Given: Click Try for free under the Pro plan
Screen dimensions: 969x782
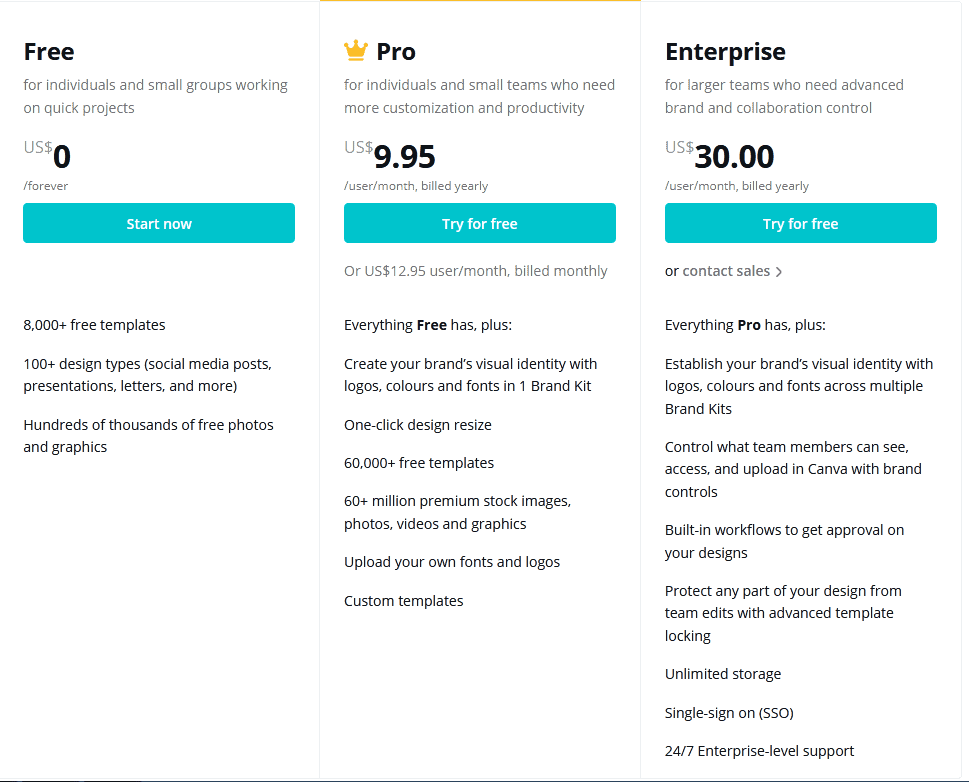Looking at the screenshot, I should pos(479,222).
